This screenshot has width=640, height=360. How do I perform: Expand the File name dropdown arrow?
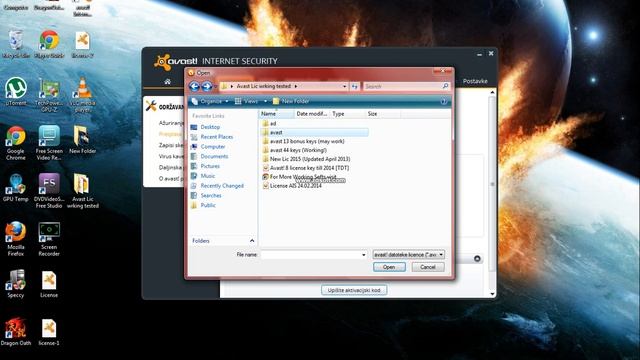tap(364, 255)
